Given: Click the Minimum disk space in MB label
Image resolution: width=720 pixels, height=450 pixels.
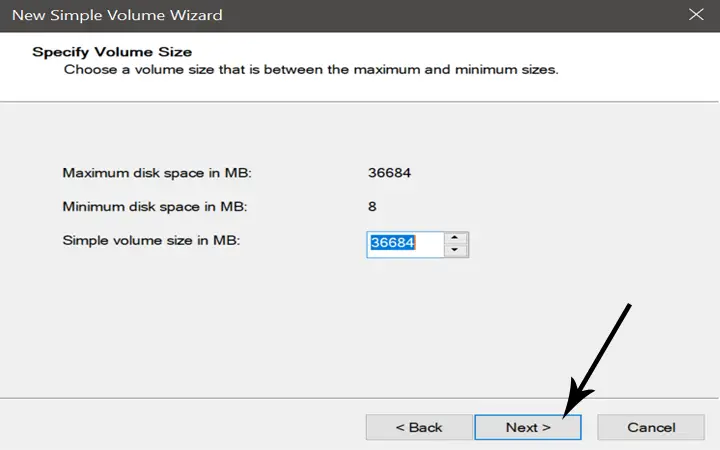Looking at the screenshot, I should tap(155, 207).
